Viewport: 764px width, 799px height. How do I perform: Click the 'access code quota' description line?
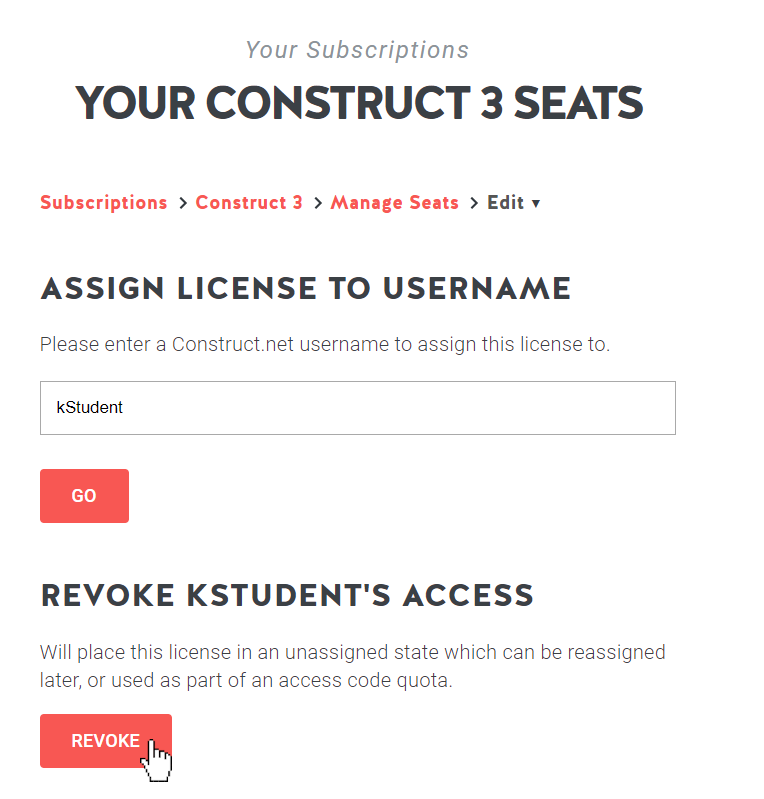[246, 680]
